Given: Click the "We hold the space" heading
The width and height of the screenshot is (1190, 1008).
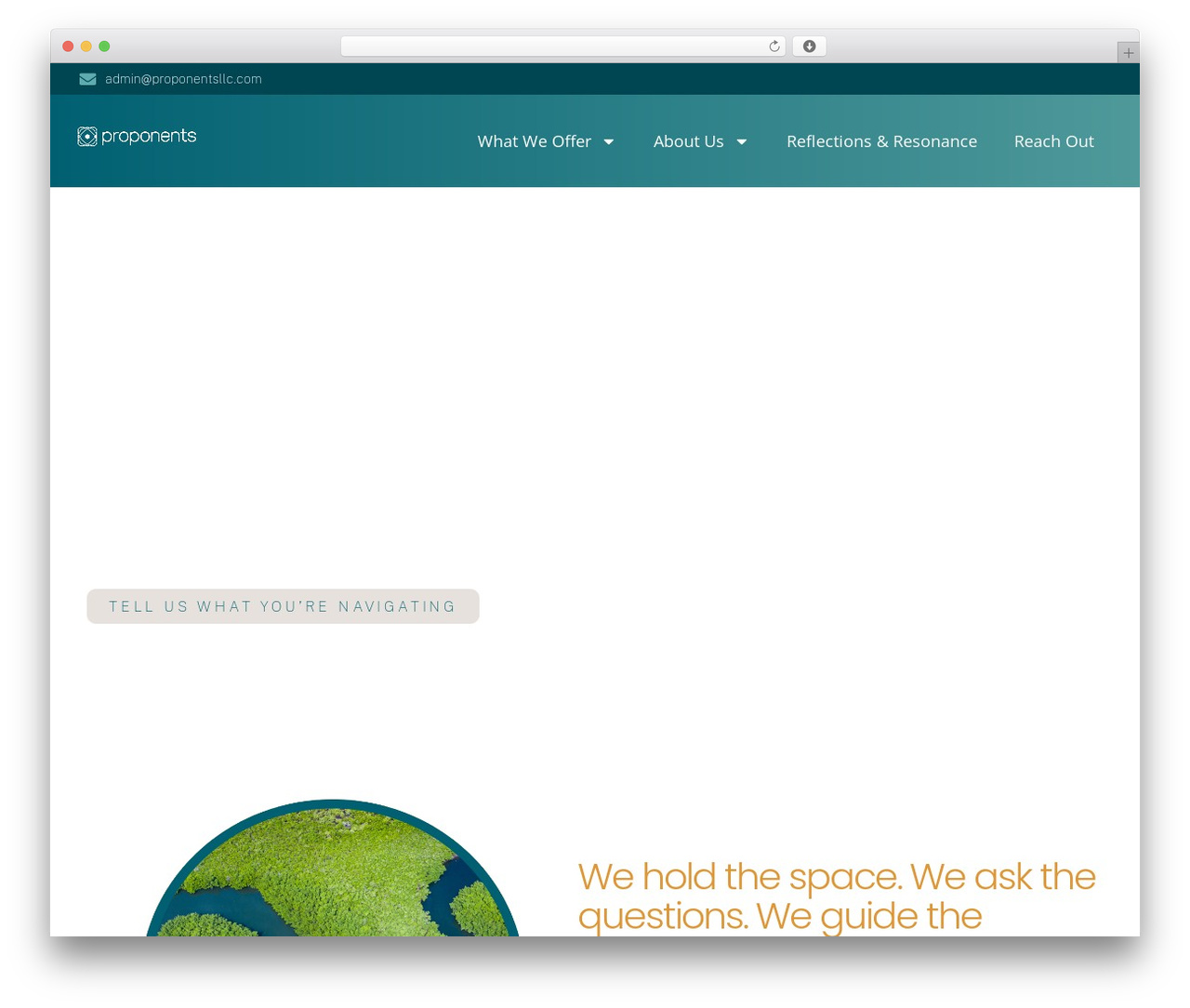Looking at the screenshot, I should (x=837, y=896).
